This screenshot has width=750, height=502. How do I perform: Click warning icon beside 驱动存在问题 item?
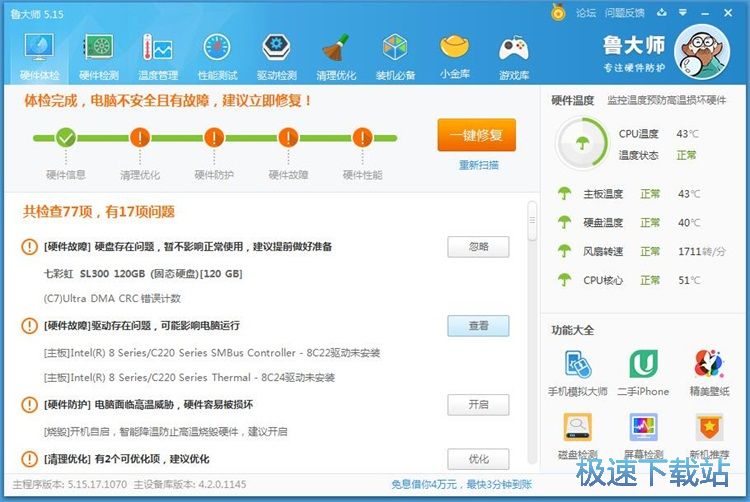click(30, 326)
